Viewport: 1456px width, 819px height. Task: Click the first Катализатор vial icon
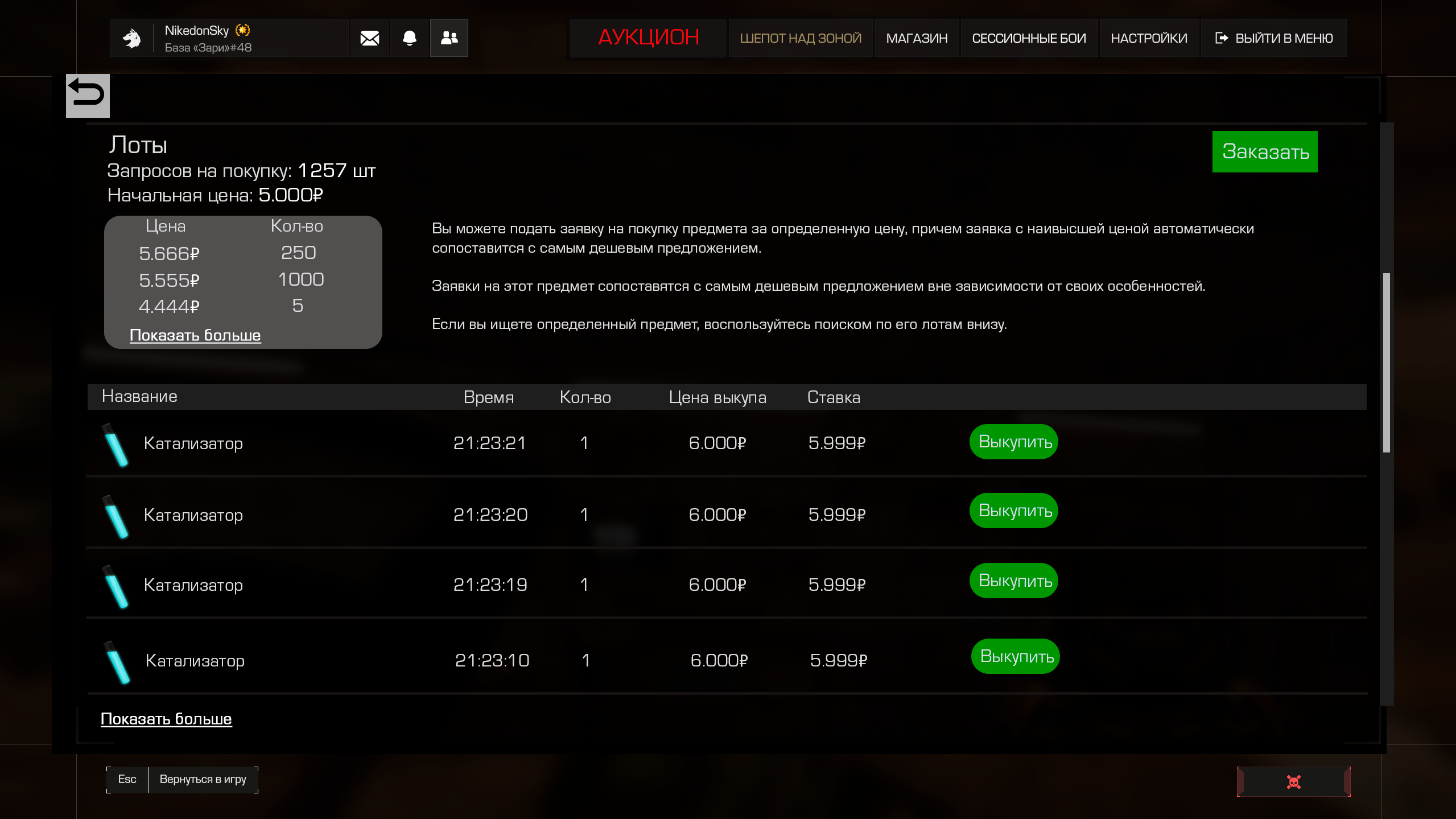click(x=116, y=445)
